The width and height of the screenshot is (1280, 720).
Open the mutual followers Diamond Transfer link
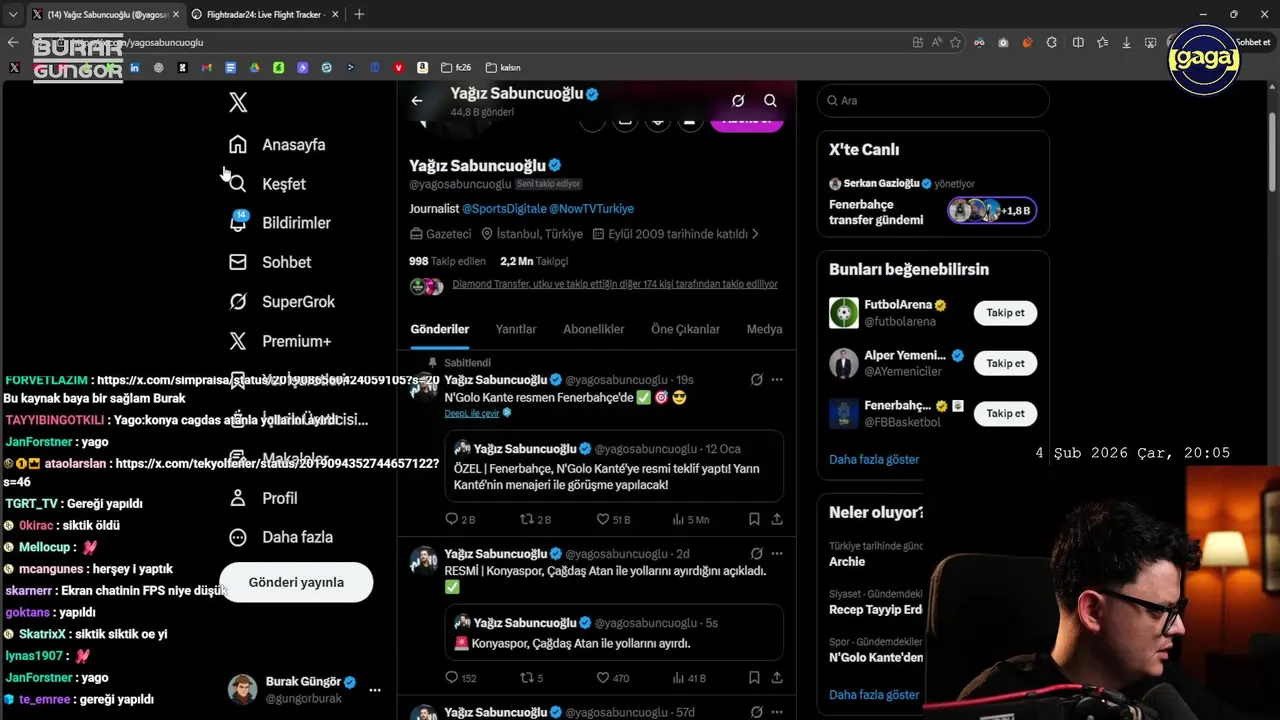coord(614,284)
